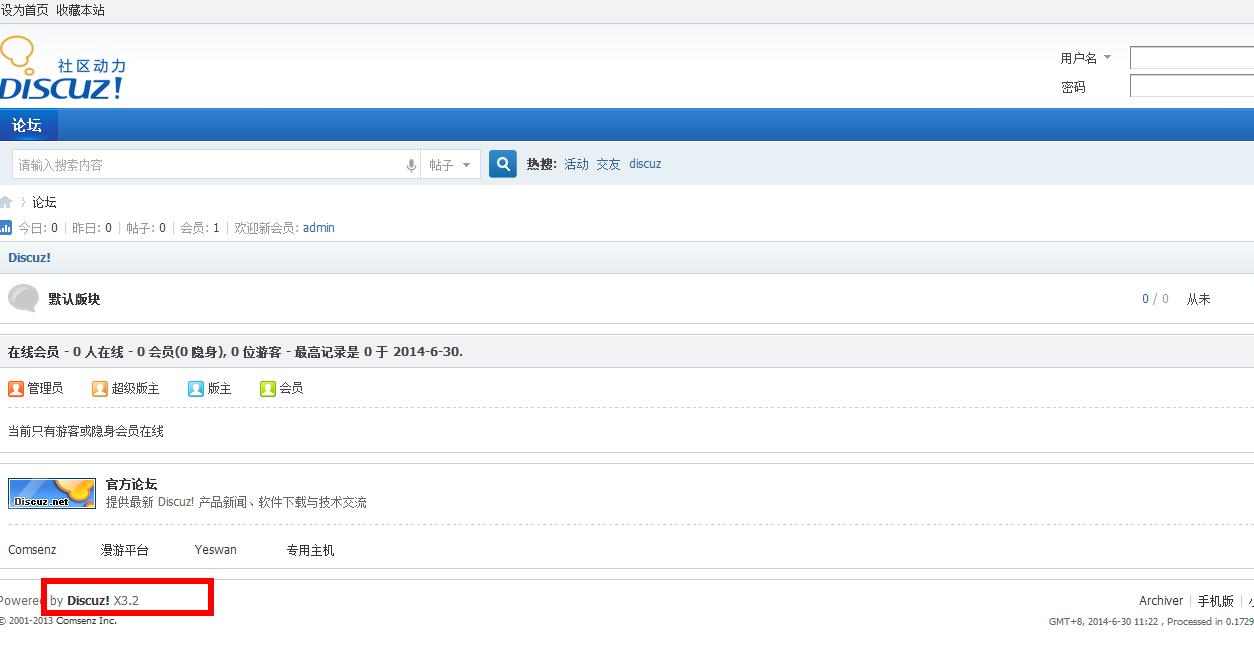Click the 用户名 username input field
The width and height of the screenshot is (1254, 664).
[1192, 58]
